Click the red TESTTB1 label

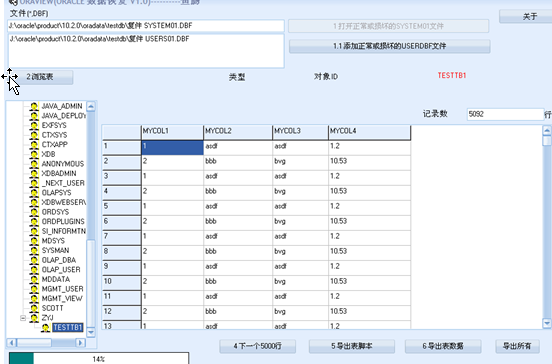(x=452, y=75)
